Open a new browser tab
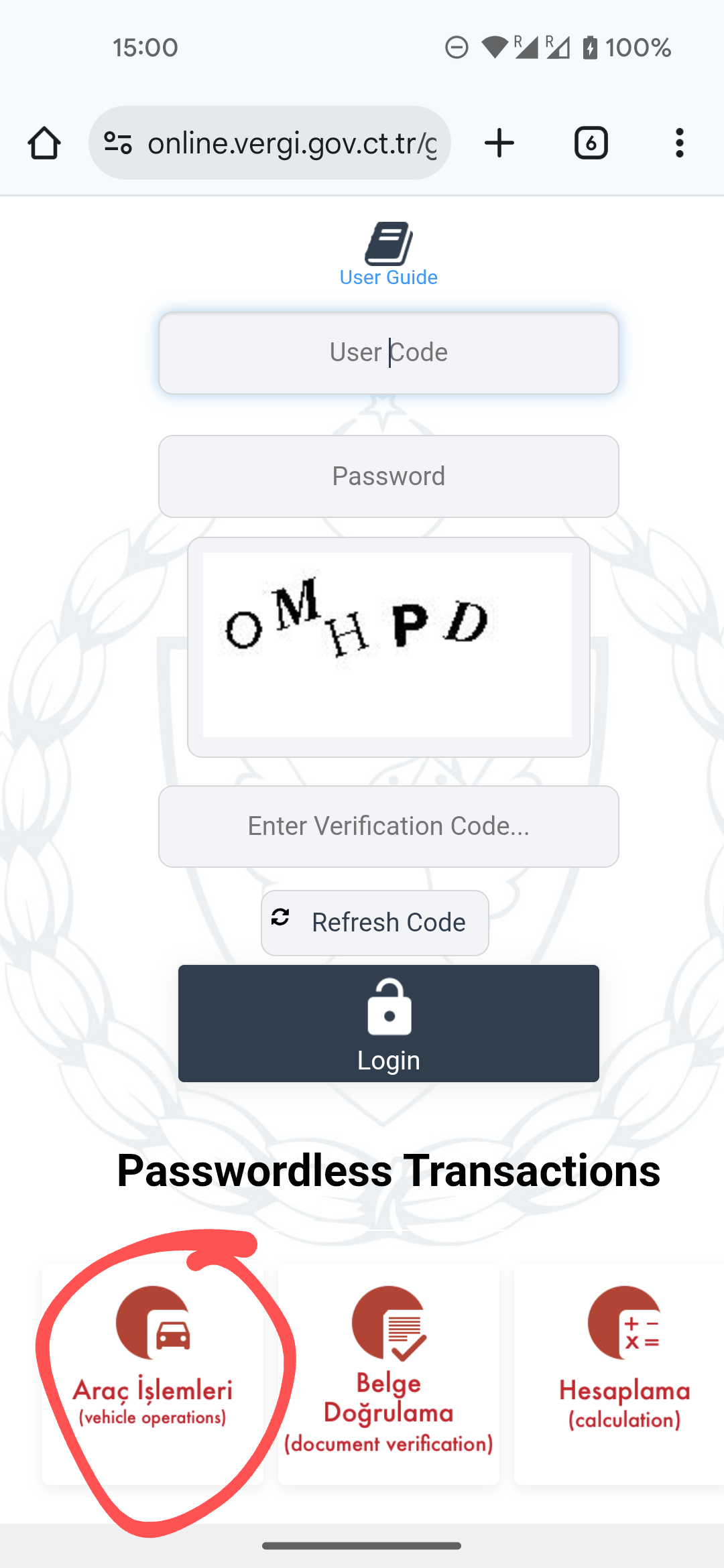Image resolution: width=724 pixels, height=1568 pixels. tap(499, 143)
